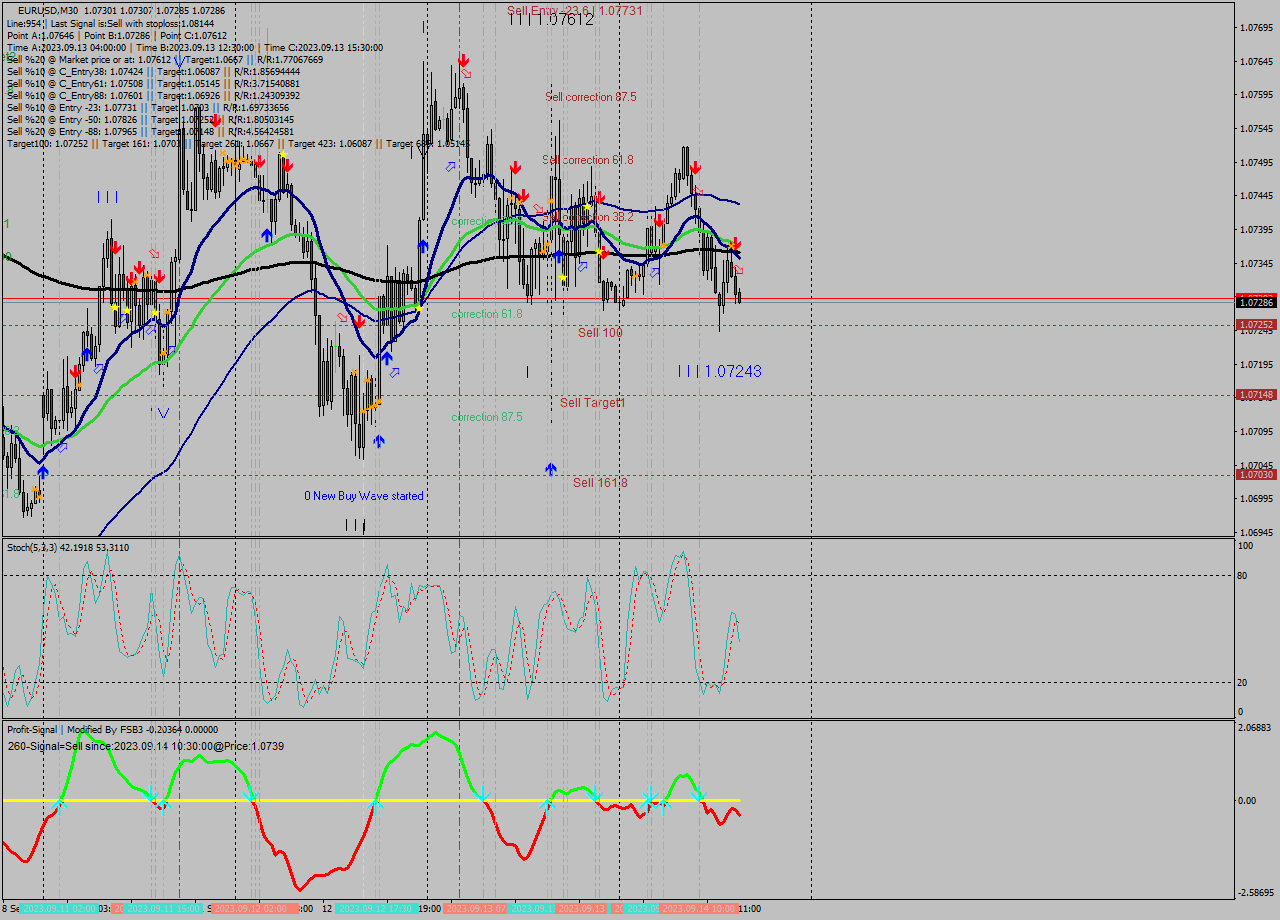This screenshot has width=1280, height=920.
Task: Click the Target100: 1.07252 targets line
Action: (238, 143)
